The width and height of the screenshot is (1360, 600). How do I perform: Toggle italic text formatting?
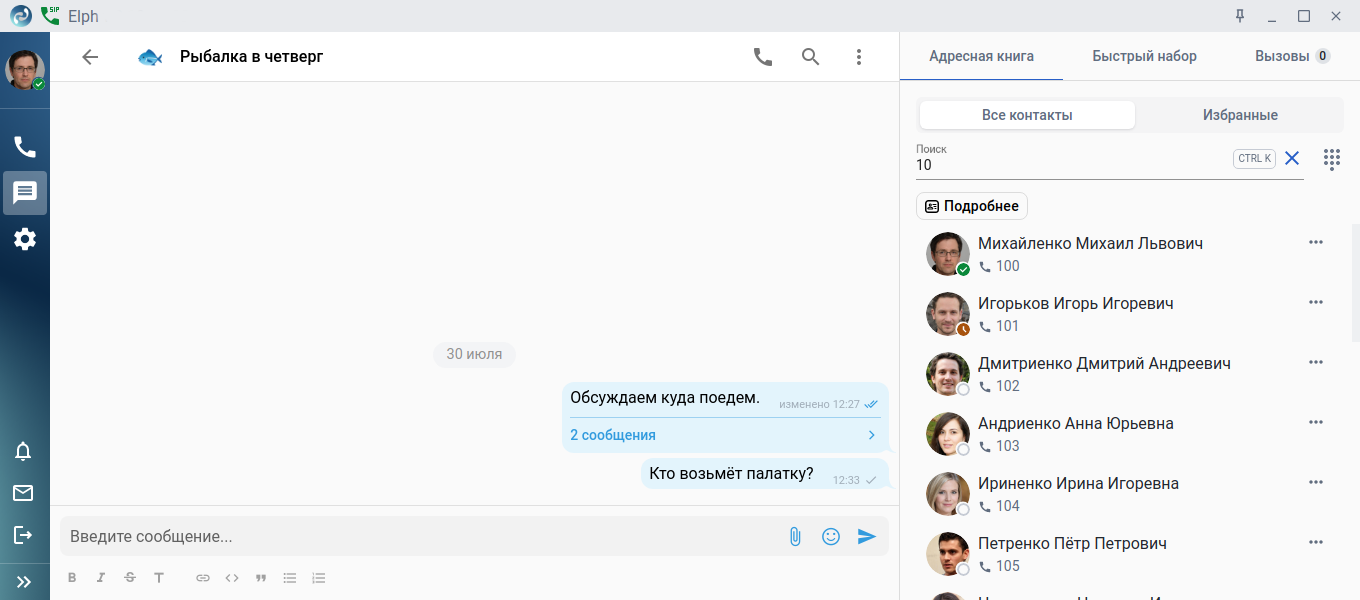101,578
